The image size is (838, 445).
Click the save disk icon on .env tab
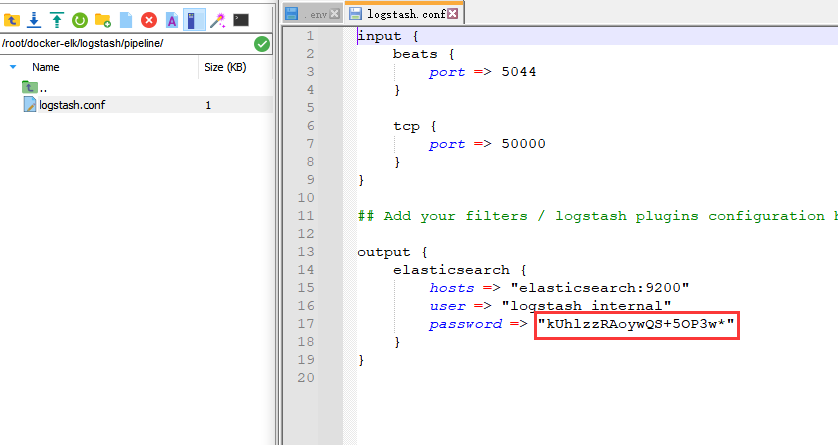point(291,14)
